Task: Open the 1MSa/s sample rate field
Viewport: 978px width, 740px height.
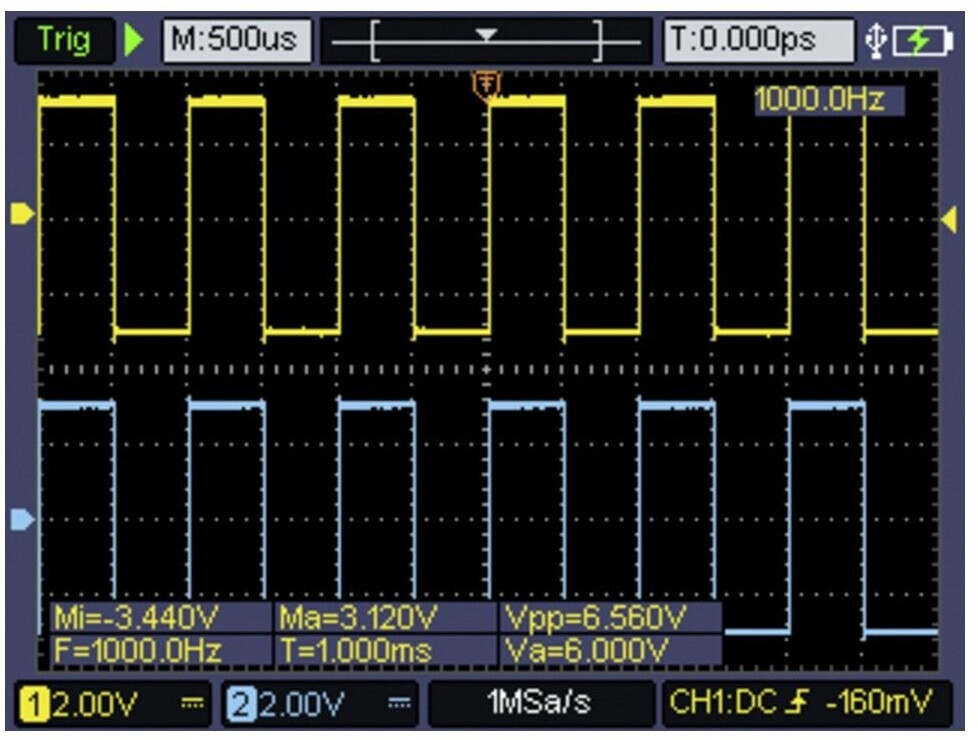Action: [540, 703]
